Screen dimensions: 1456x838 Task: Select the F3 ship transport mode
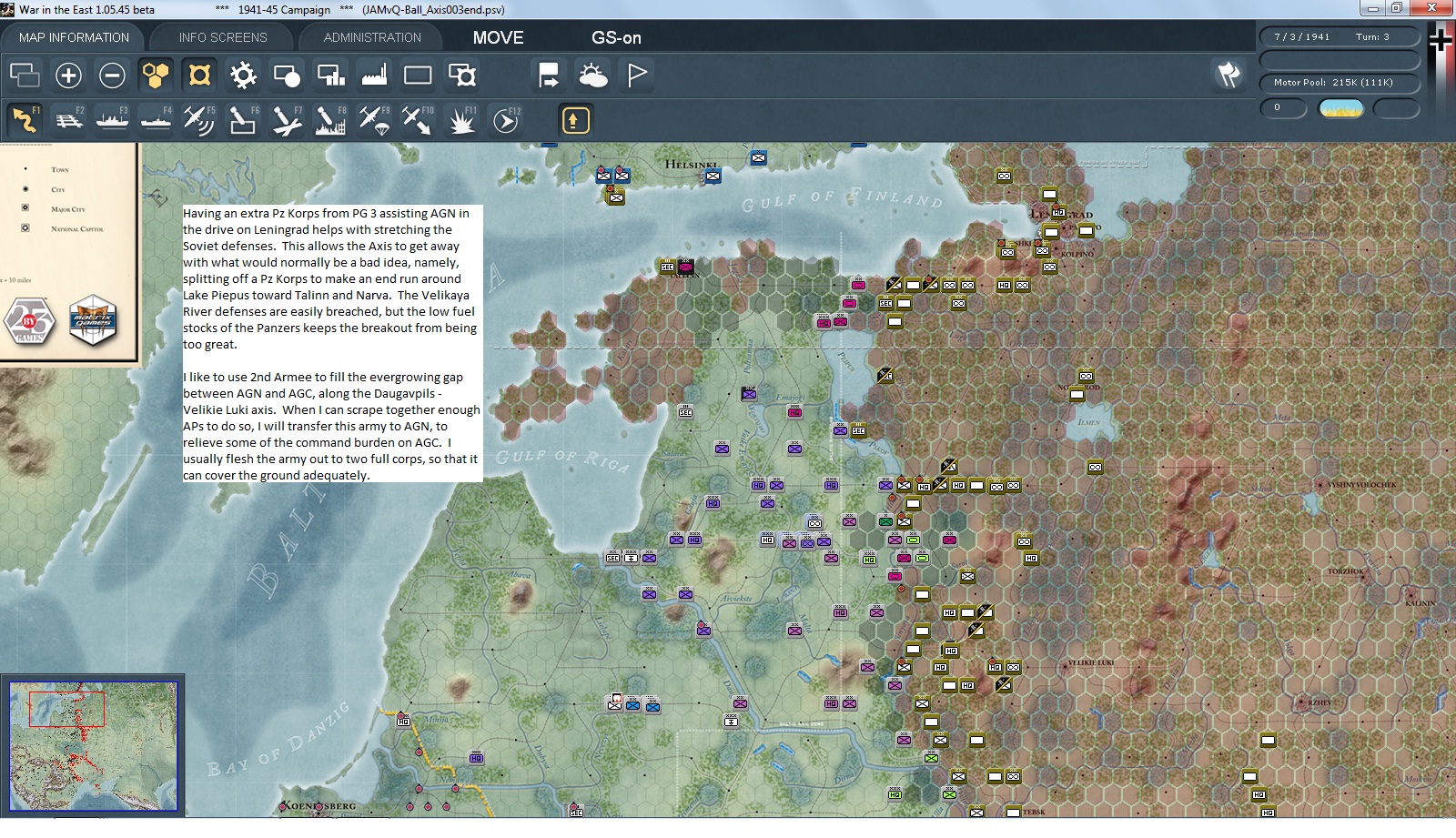tap(112, 120)
